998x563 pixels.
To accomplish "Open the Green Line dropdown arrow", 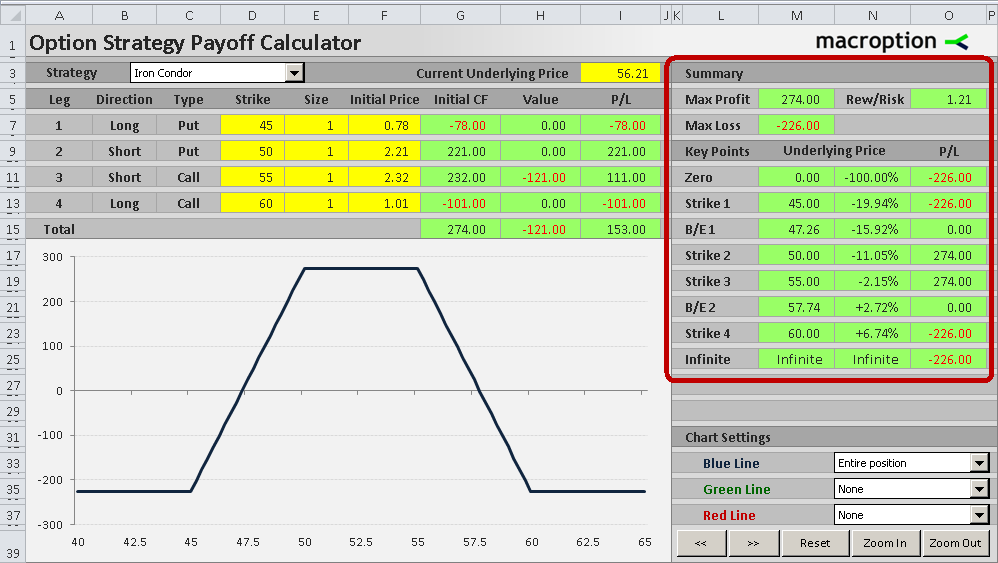I will pos(980,489).
